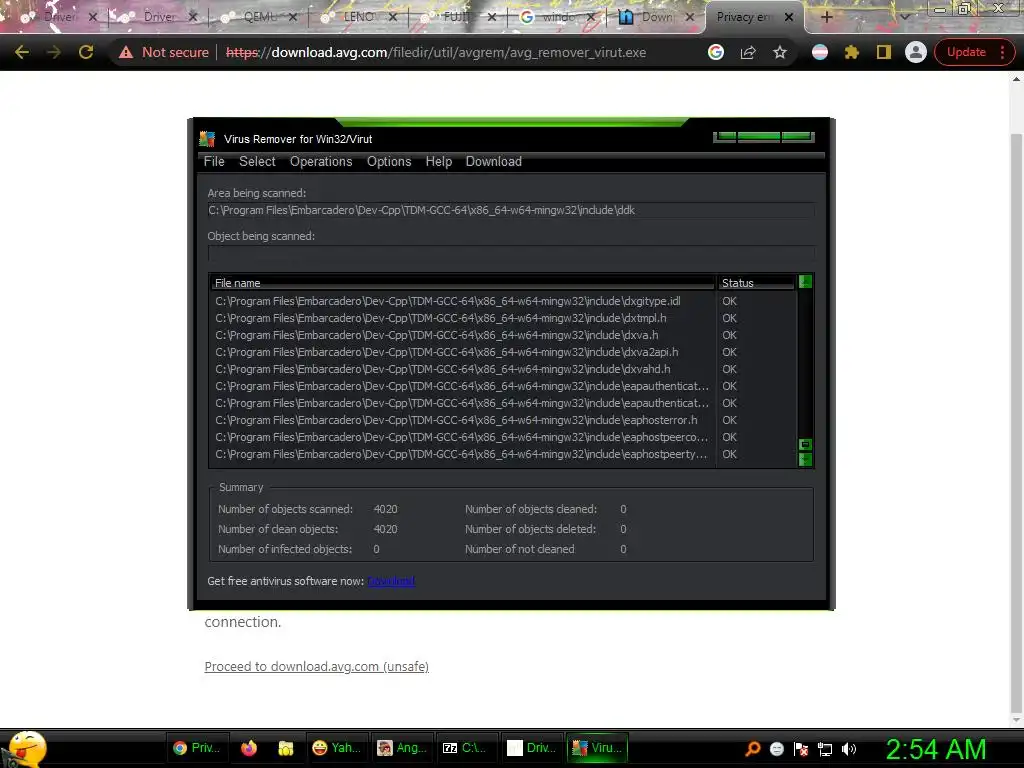Open the File menu in Virus Remover
1024x768 pixels.
click(214, 161)
